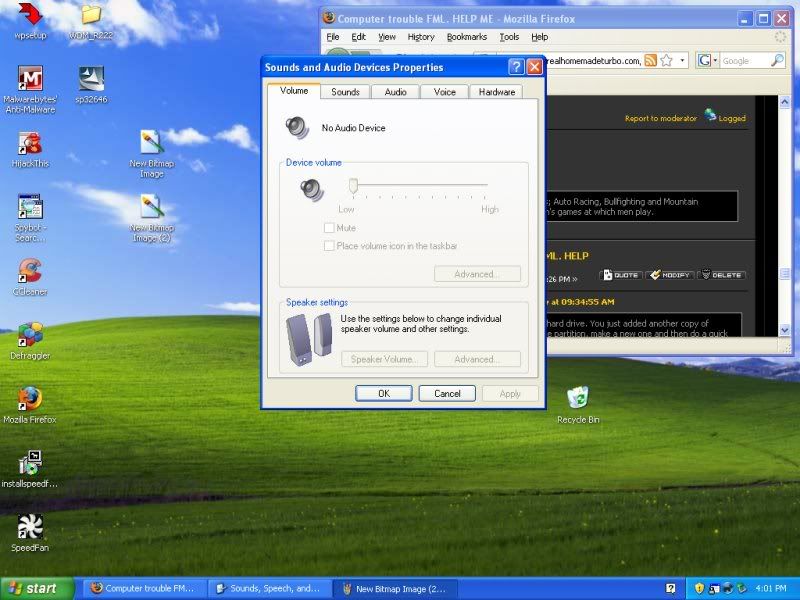Click Cancel in the Sounds and Audio dialog

point(447,393)
